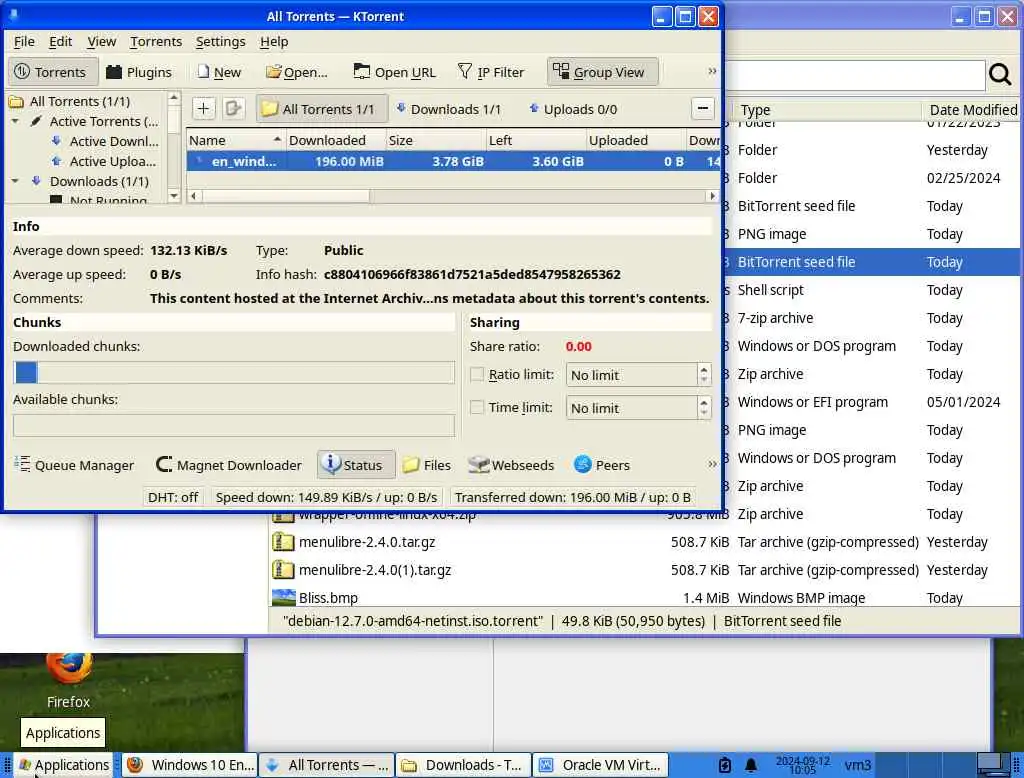Click the minus button to close tab
This screenshot has height=778, width=1024.
point(703,108)
